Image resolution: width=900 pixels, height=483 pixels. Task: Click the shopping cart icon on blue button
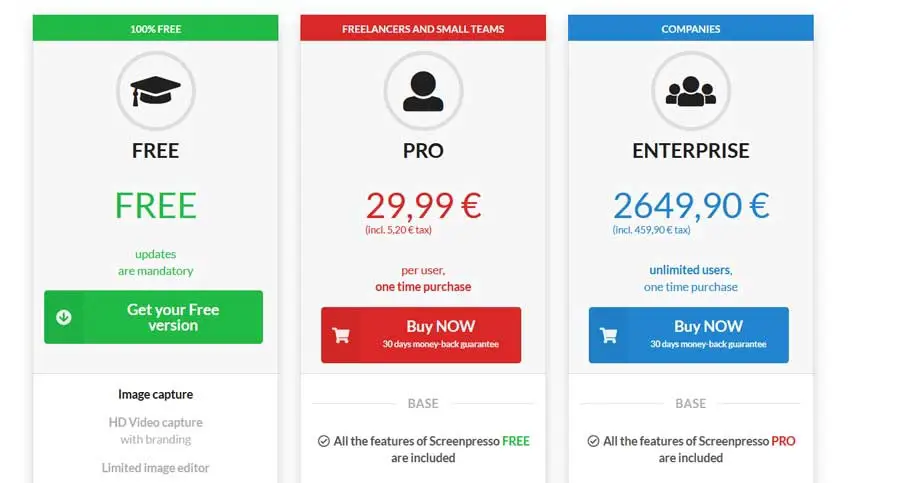(x=609, y=335)
